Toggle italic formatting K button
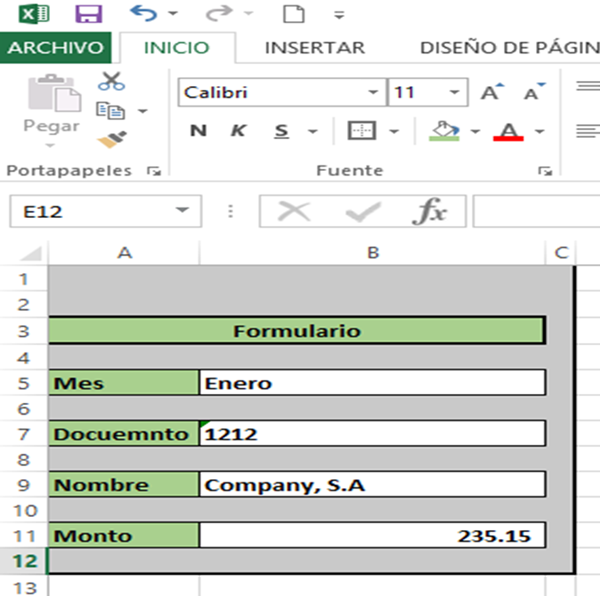Image resolution: width=600 pixels, height=596 pixels. point(239,131)
